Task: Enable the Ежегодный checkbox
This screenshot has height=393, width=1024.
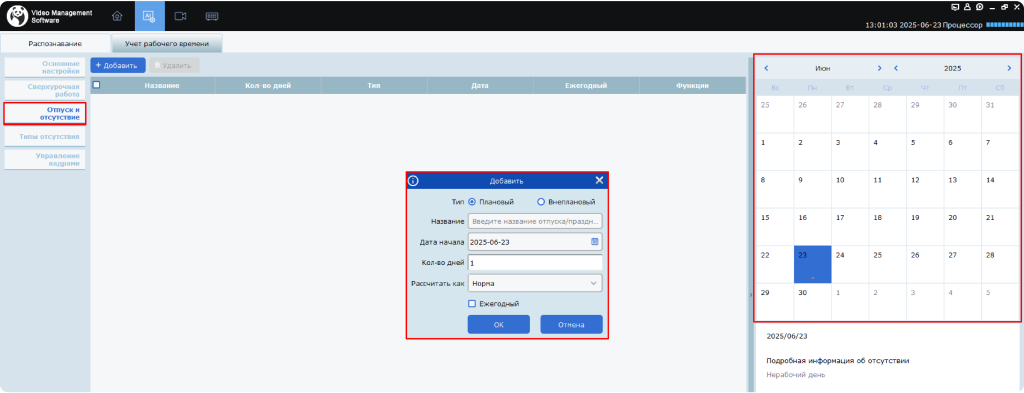Action: coord(472,304)
